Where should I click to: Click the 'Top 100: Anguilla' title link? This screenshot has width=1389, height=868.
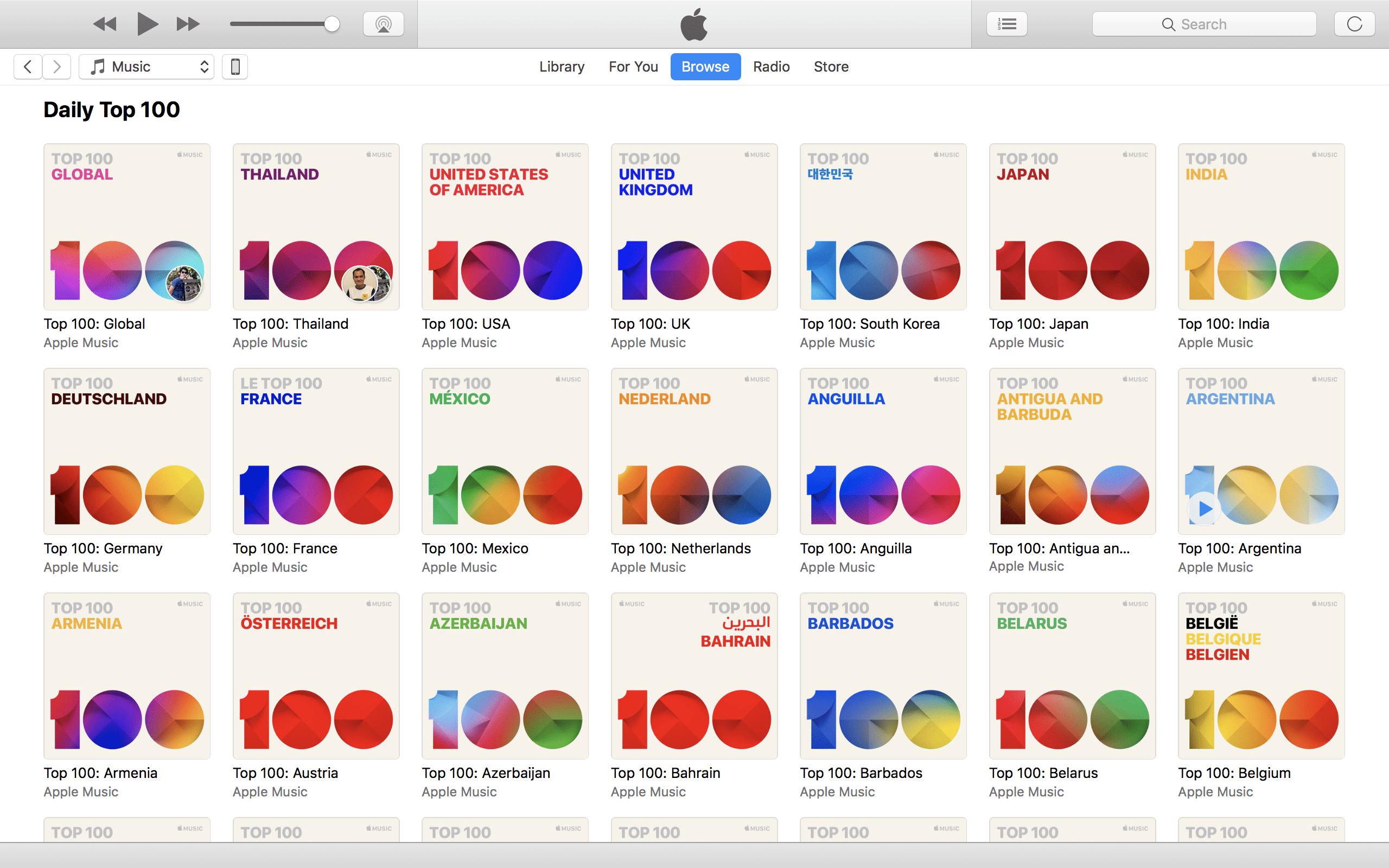click(x=856, y=548)
